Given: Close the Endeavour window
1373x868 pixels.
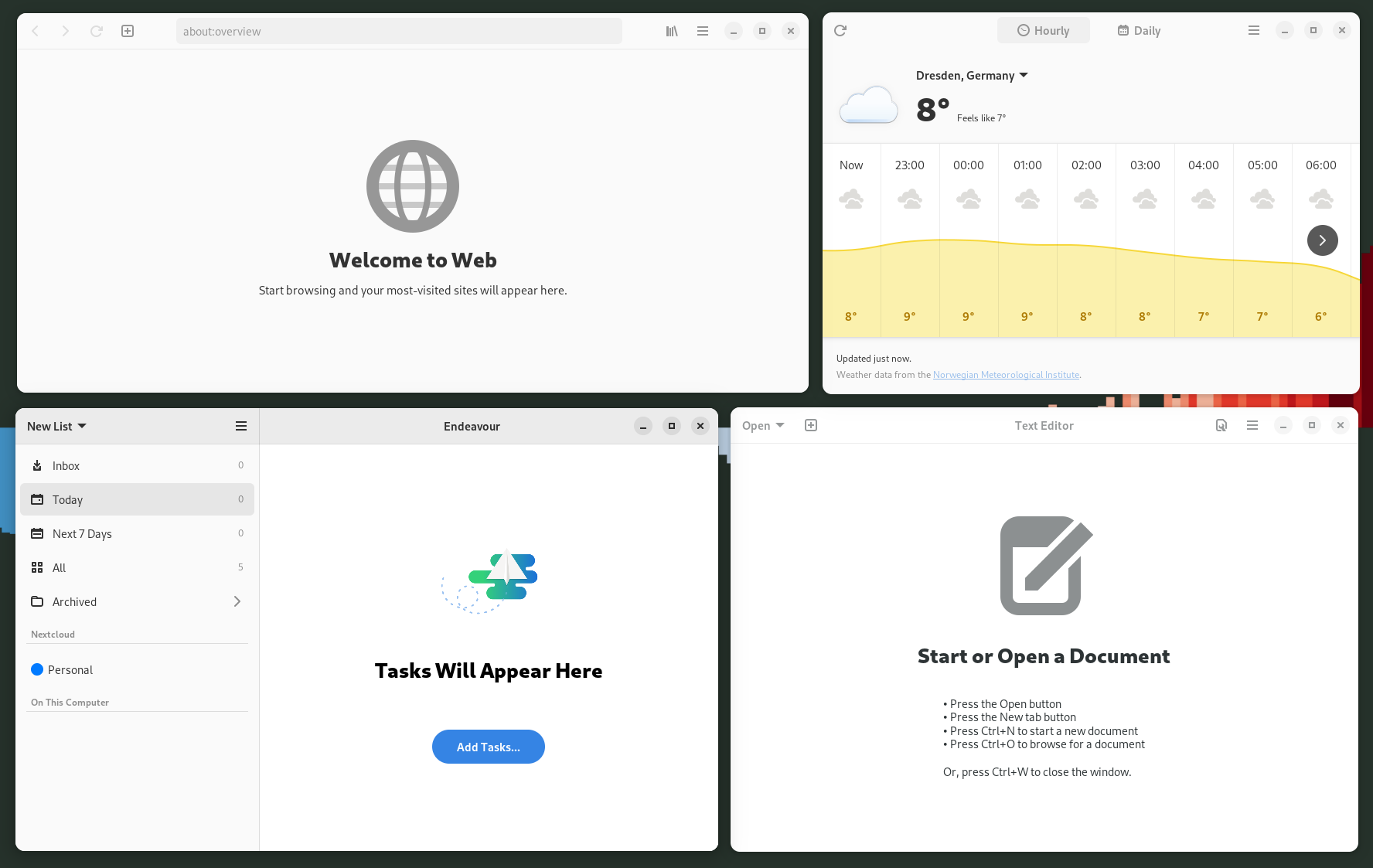Looking at the screenshot, I should (x=700, y=426).
